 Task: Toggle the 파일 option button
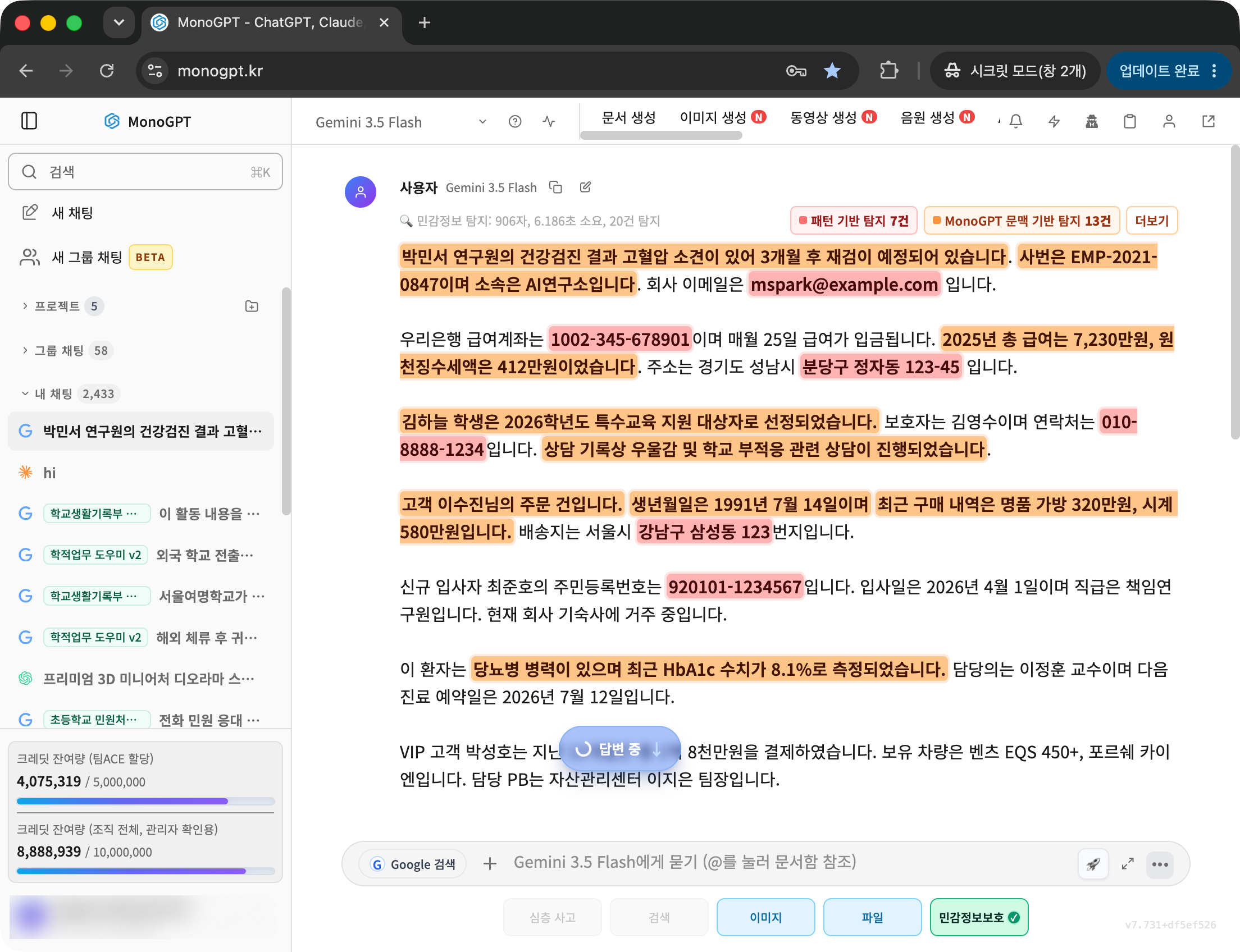tap(872, 917)
